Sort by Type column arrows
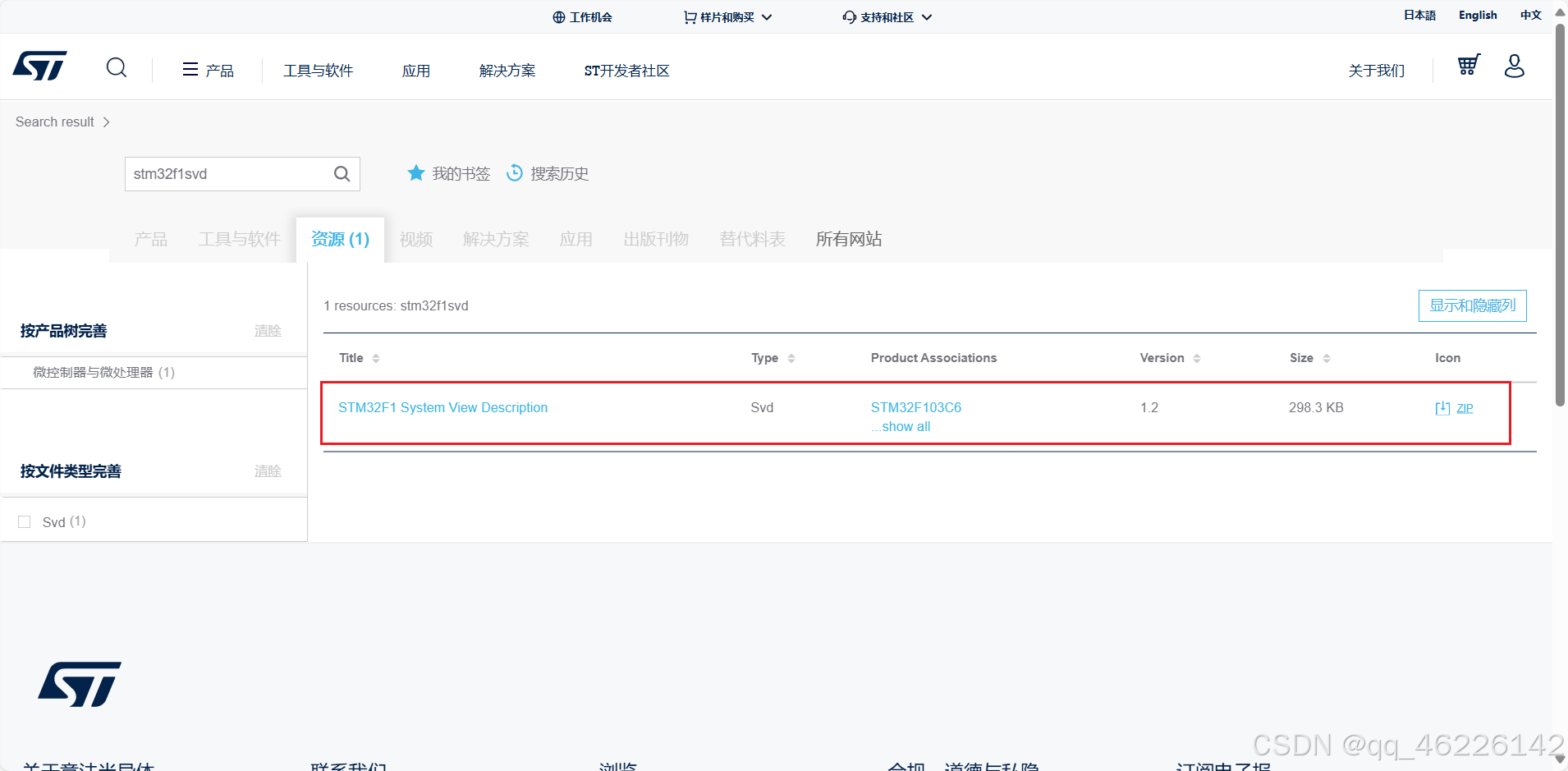 [791, 358]
